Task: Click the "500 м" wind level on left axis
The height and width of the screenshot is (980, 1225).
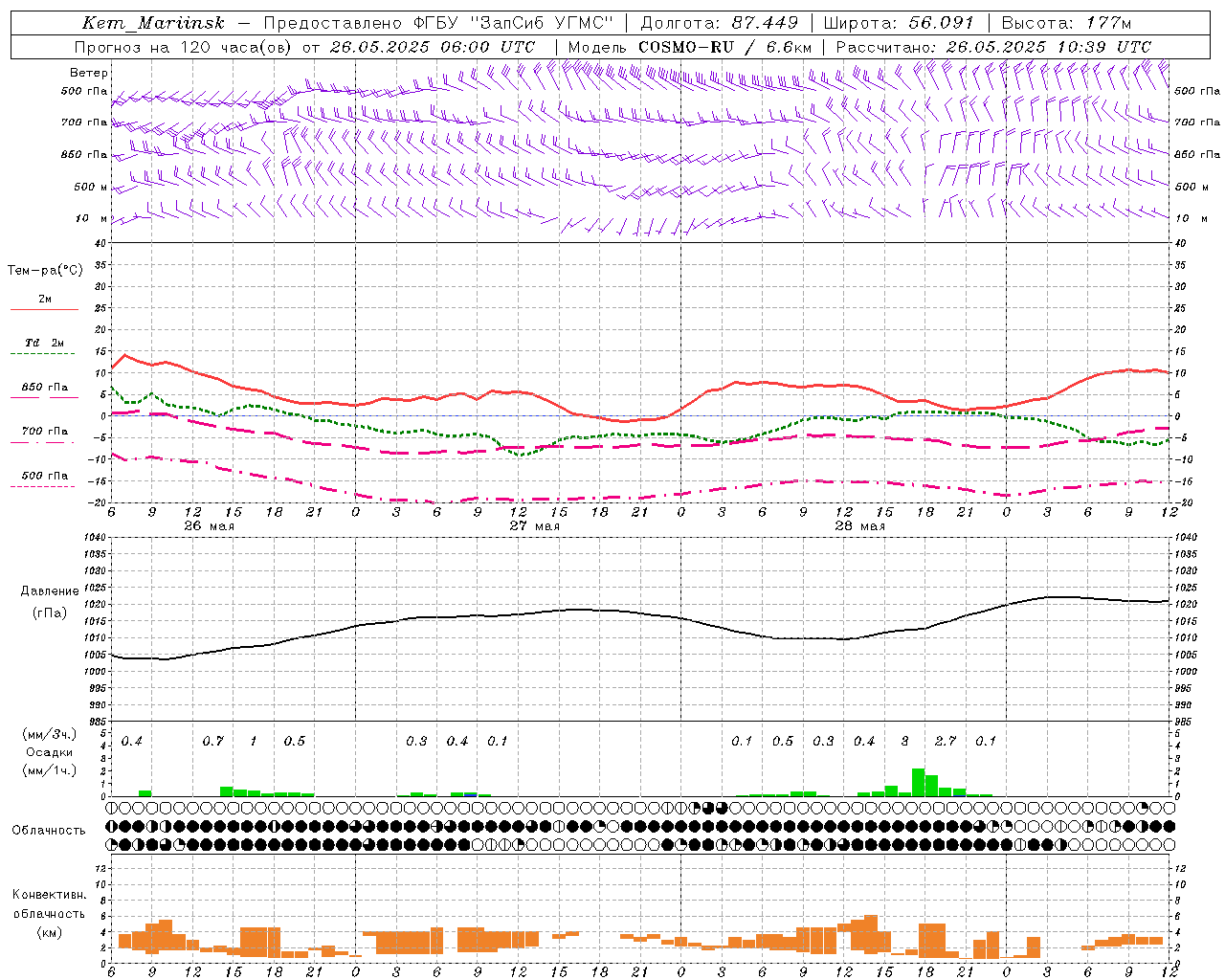Action: 91,187
